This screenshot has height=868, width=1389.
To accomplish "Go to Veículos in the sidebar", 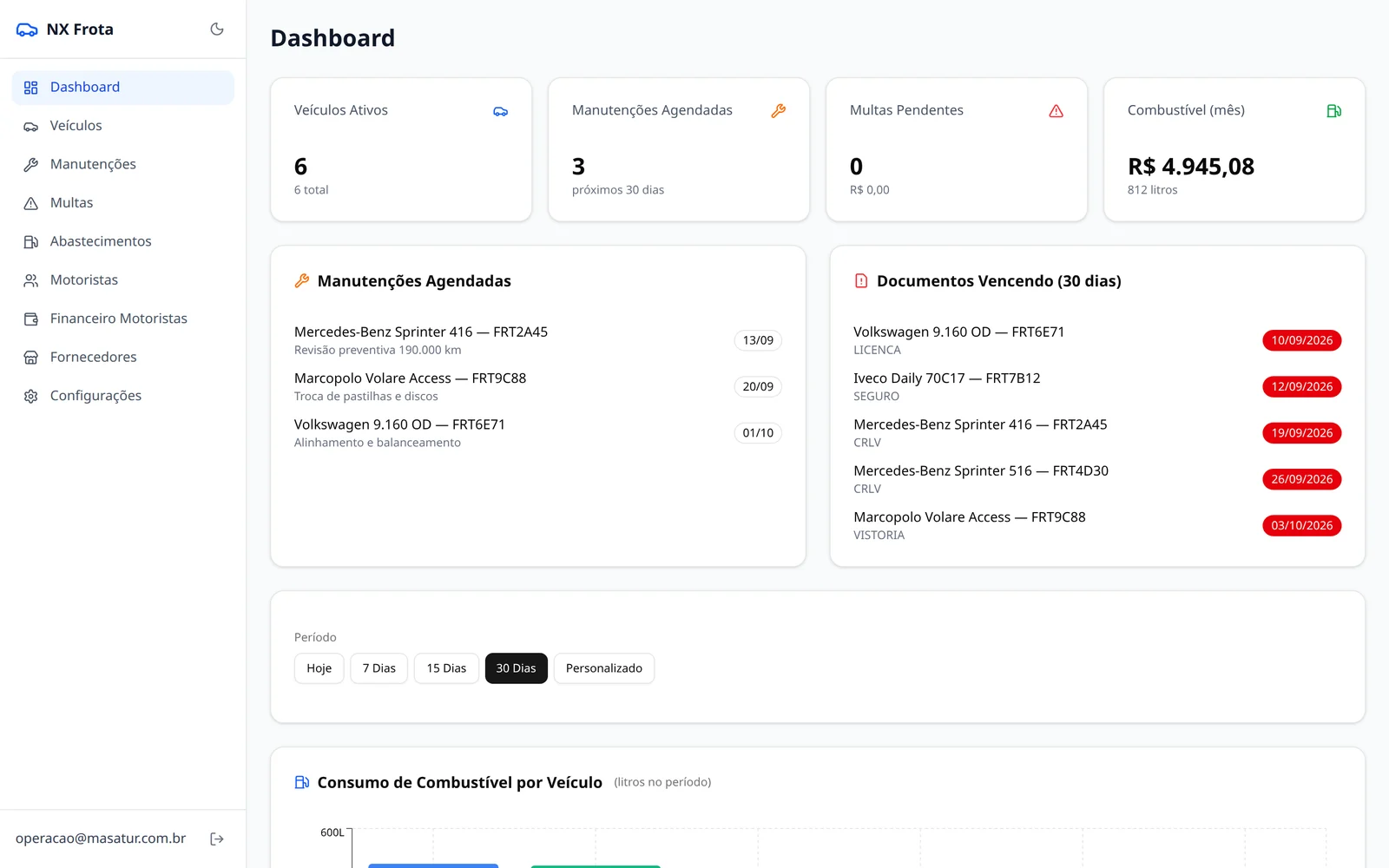I will pos(123,126).
